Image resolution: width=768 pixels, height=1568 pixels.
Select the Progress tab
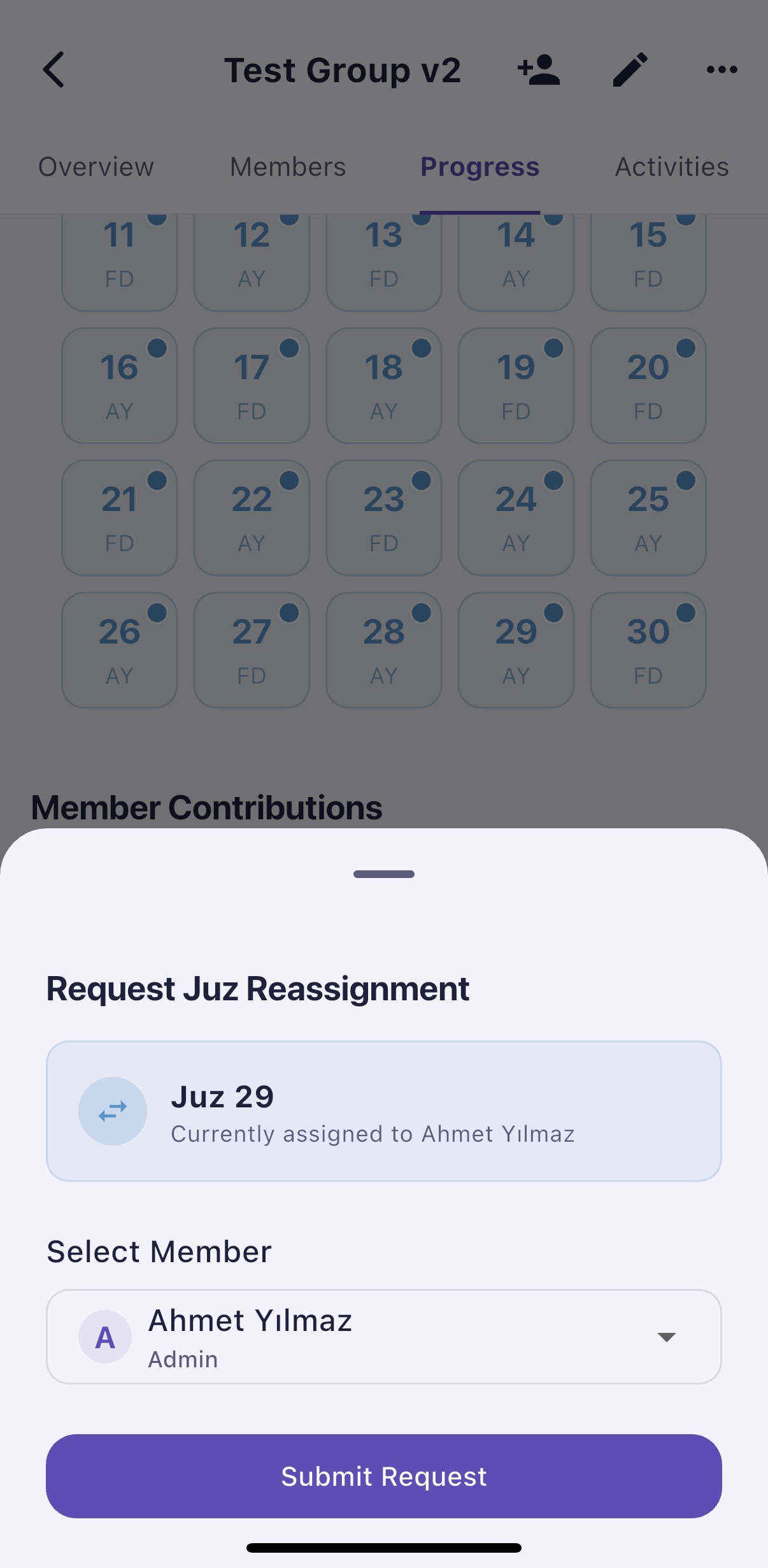(480, 167)
